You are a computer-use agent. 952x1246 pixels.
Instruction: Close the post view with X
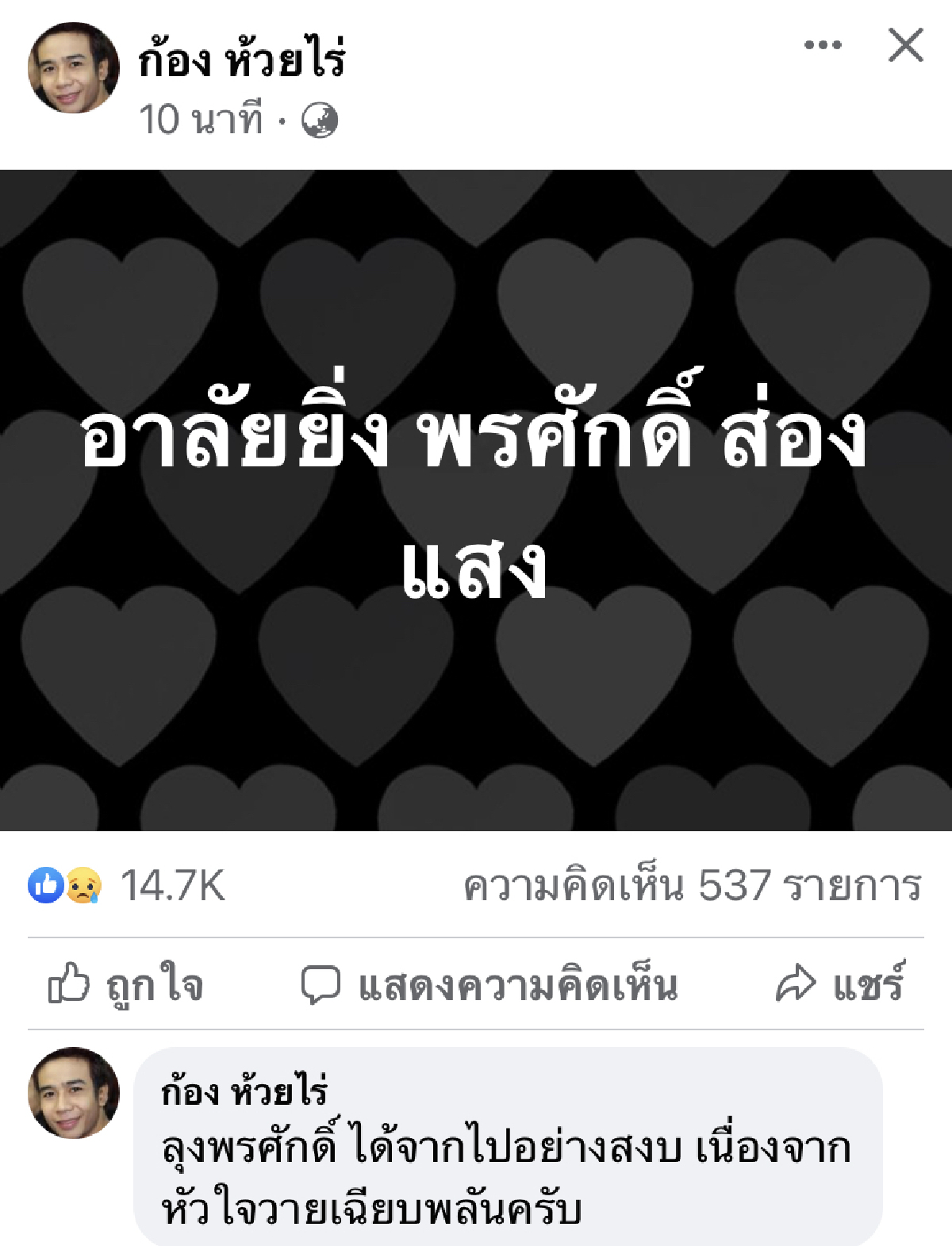click(x=905, y=45)
